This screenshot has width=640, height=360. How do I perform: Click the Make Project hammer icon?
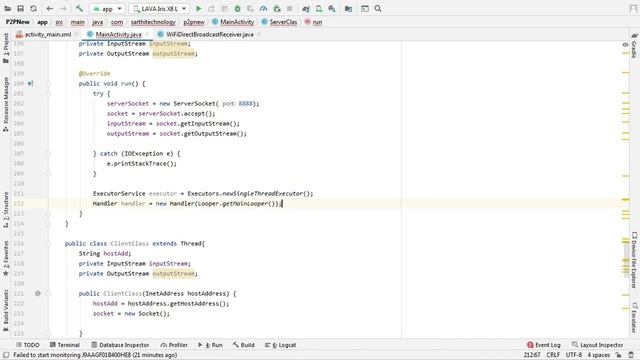79,9
